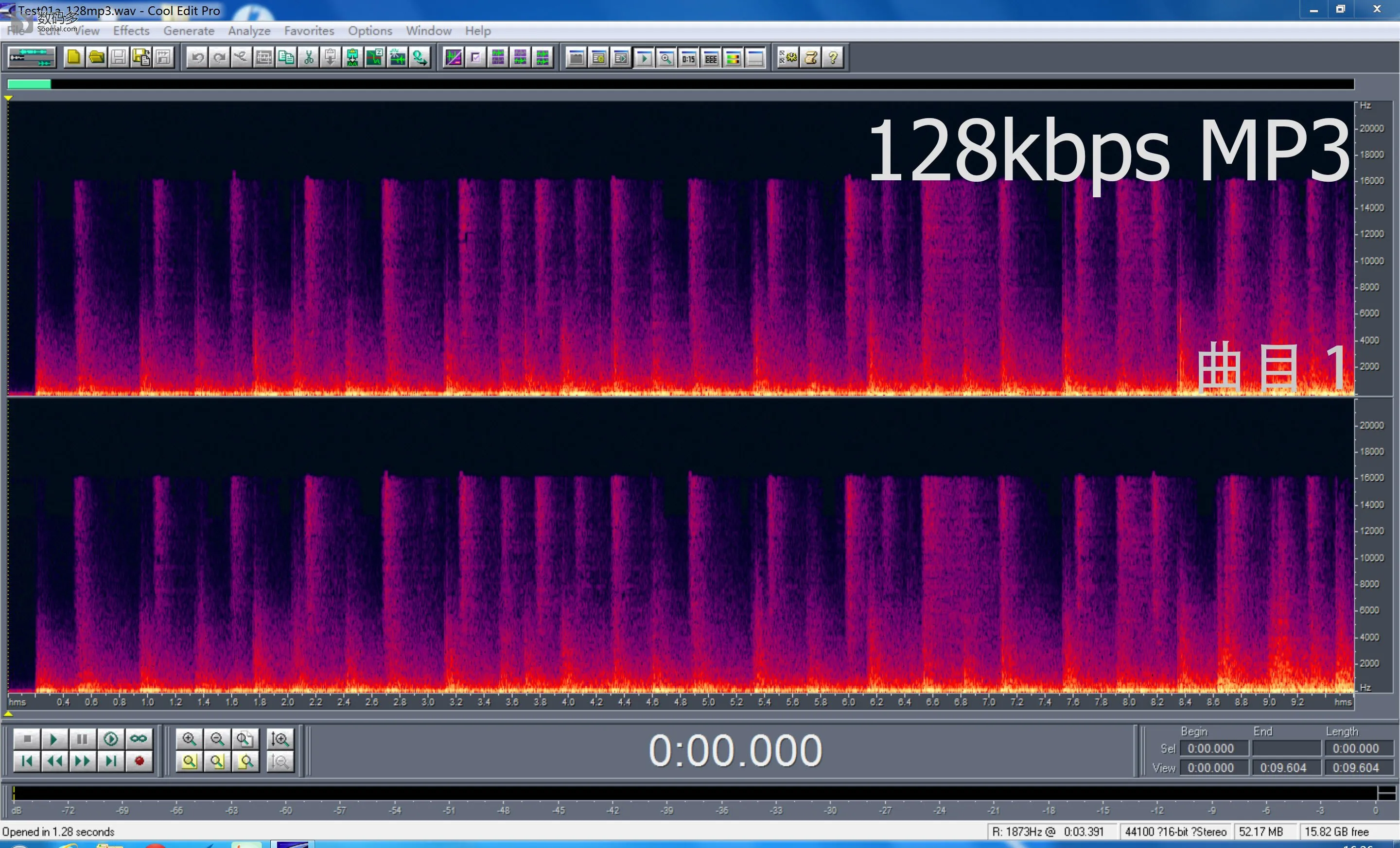Open the Help menu
This screenshot has height=848, width=1400.
point(478,31)
